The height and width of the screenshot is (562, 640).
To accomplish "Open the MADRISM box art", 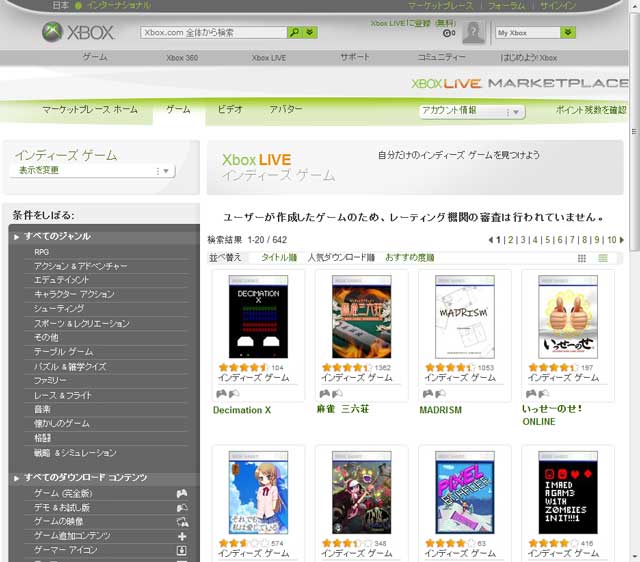I will pos(465,317).
